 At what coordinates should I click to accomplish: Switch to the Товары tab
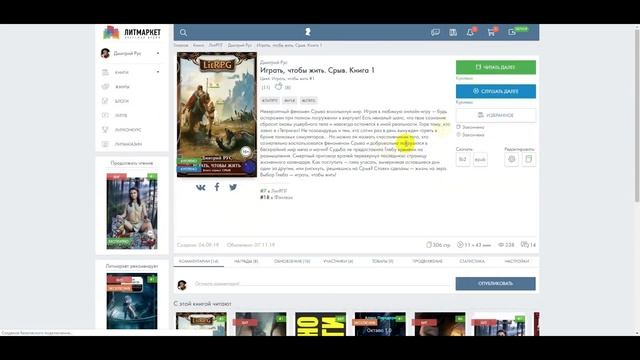(x=382, y=261)
